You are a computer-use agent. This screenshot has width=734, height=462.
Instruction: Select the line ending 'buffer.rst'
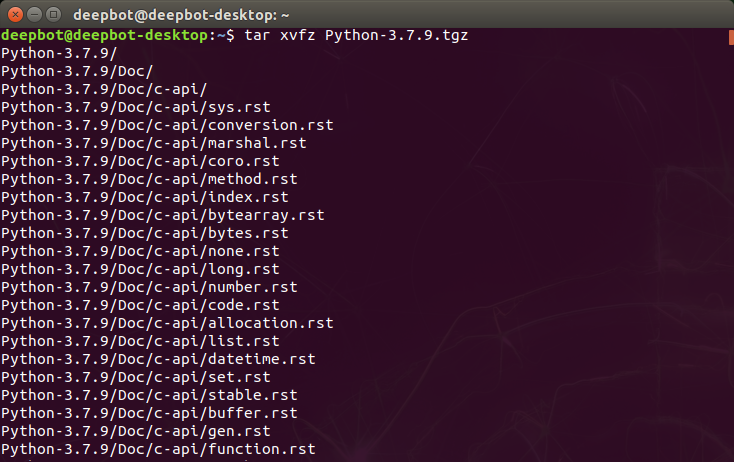click(149, 413)
